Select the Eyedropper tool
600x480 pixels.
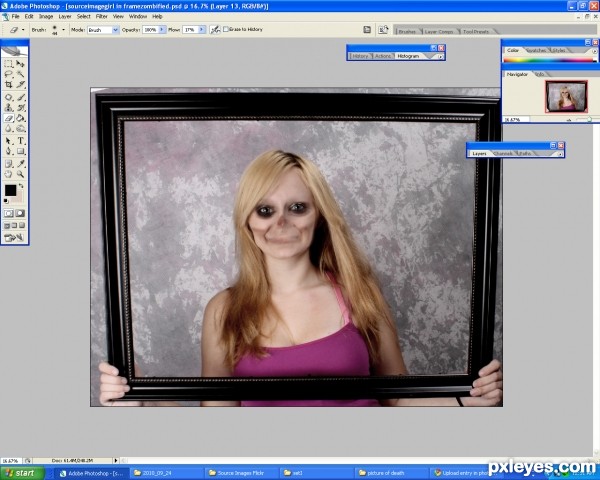click(20, 164)
